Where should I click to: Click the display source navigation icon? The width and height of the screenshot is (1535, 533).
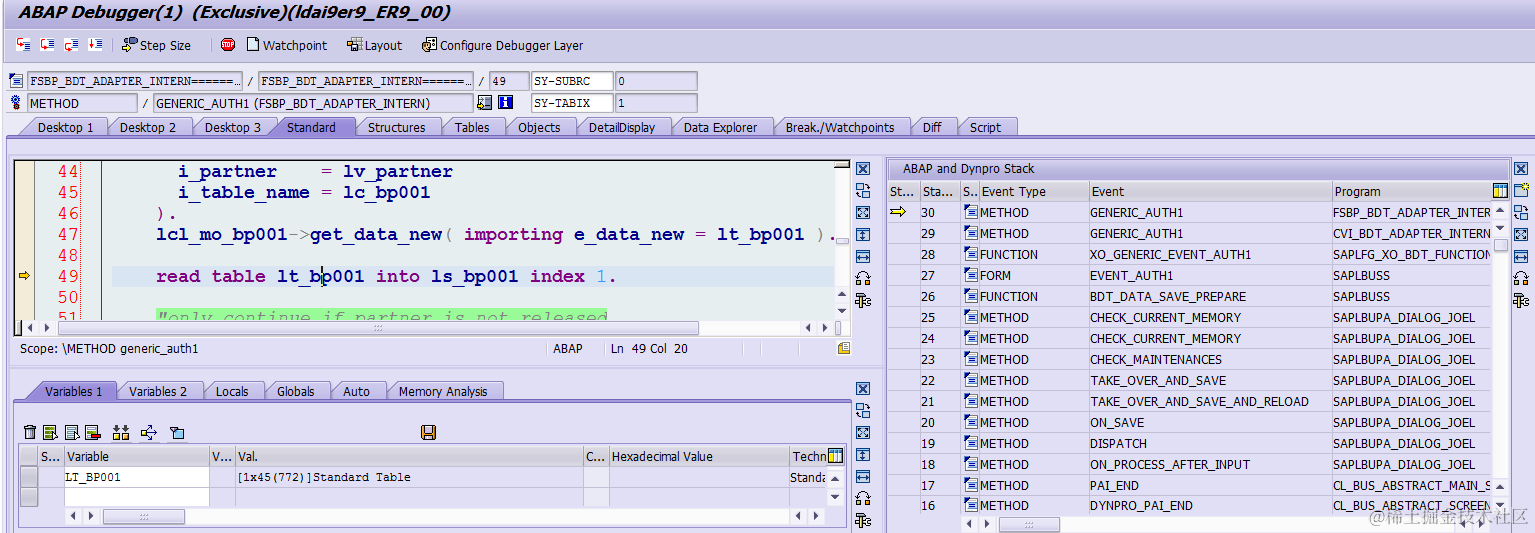point(485,102)
